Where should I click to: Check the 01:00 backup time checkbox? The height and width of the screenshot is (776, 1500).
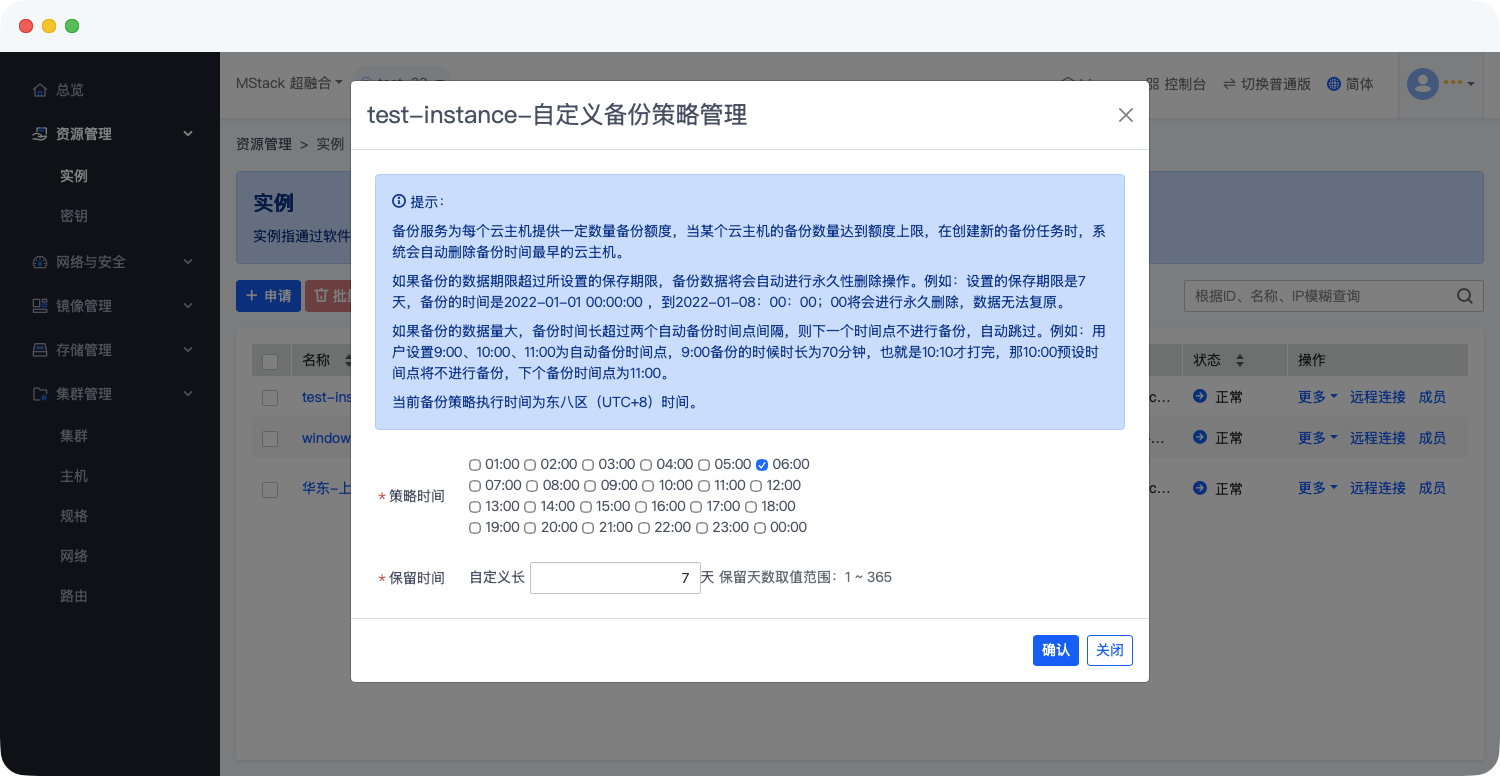click(475, 465)
